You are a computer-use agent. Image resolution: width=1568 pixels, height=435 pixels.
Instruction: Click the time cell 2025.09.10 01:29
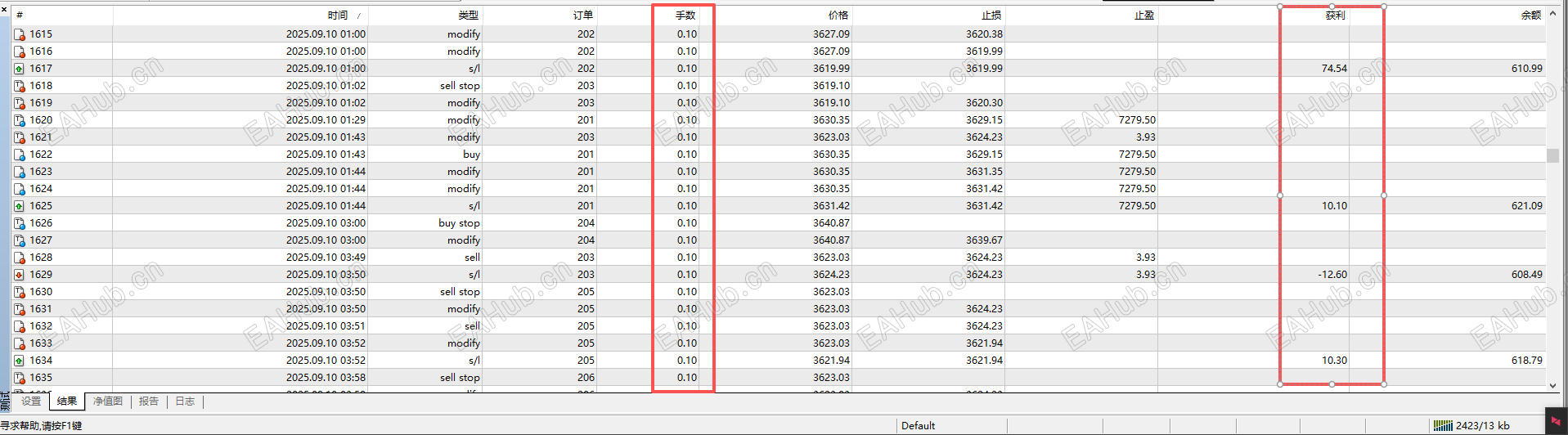326,120
